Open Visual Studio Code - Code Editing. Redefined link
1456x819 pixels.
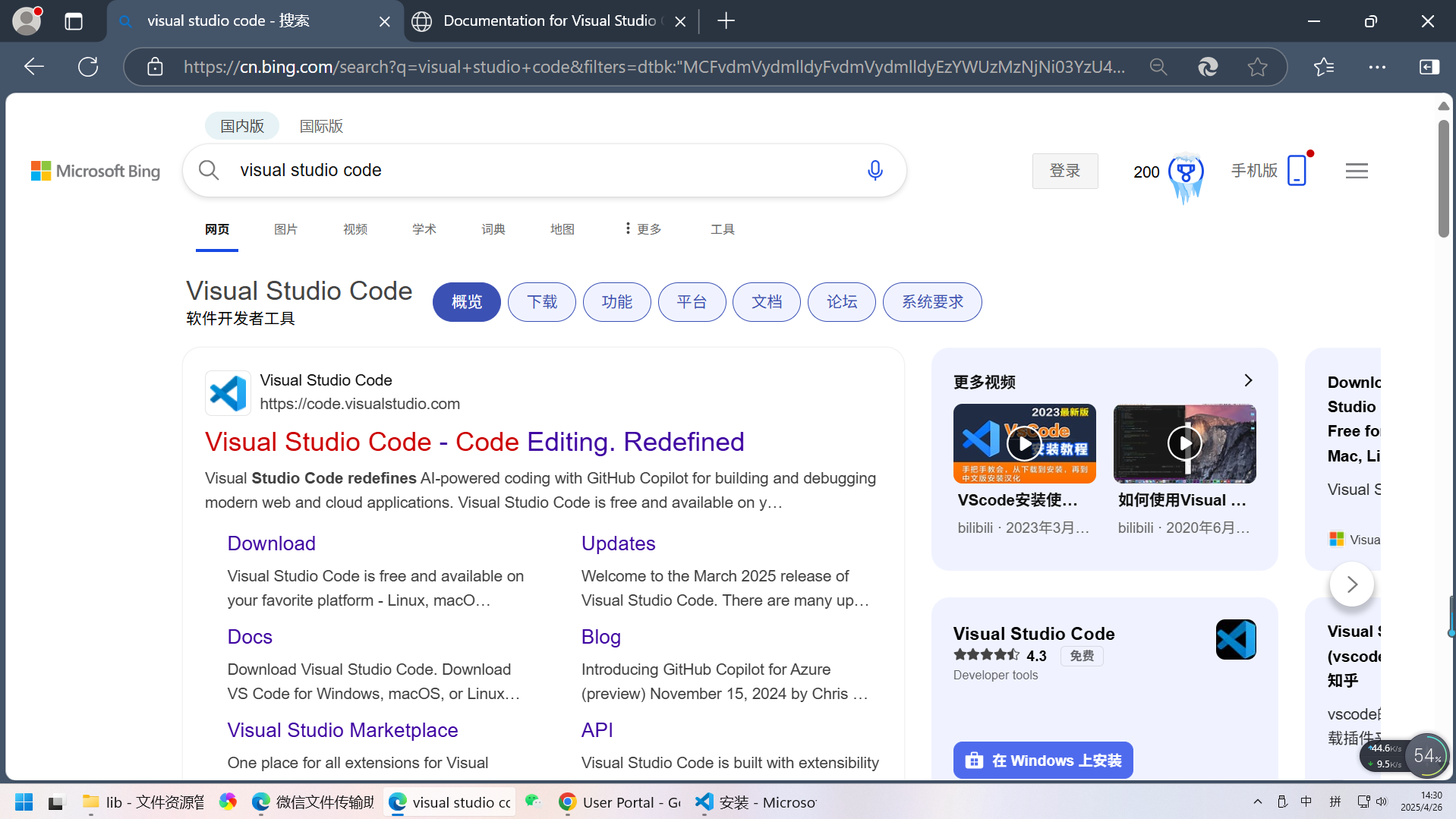pyautogui.click(x=474, y=443)
